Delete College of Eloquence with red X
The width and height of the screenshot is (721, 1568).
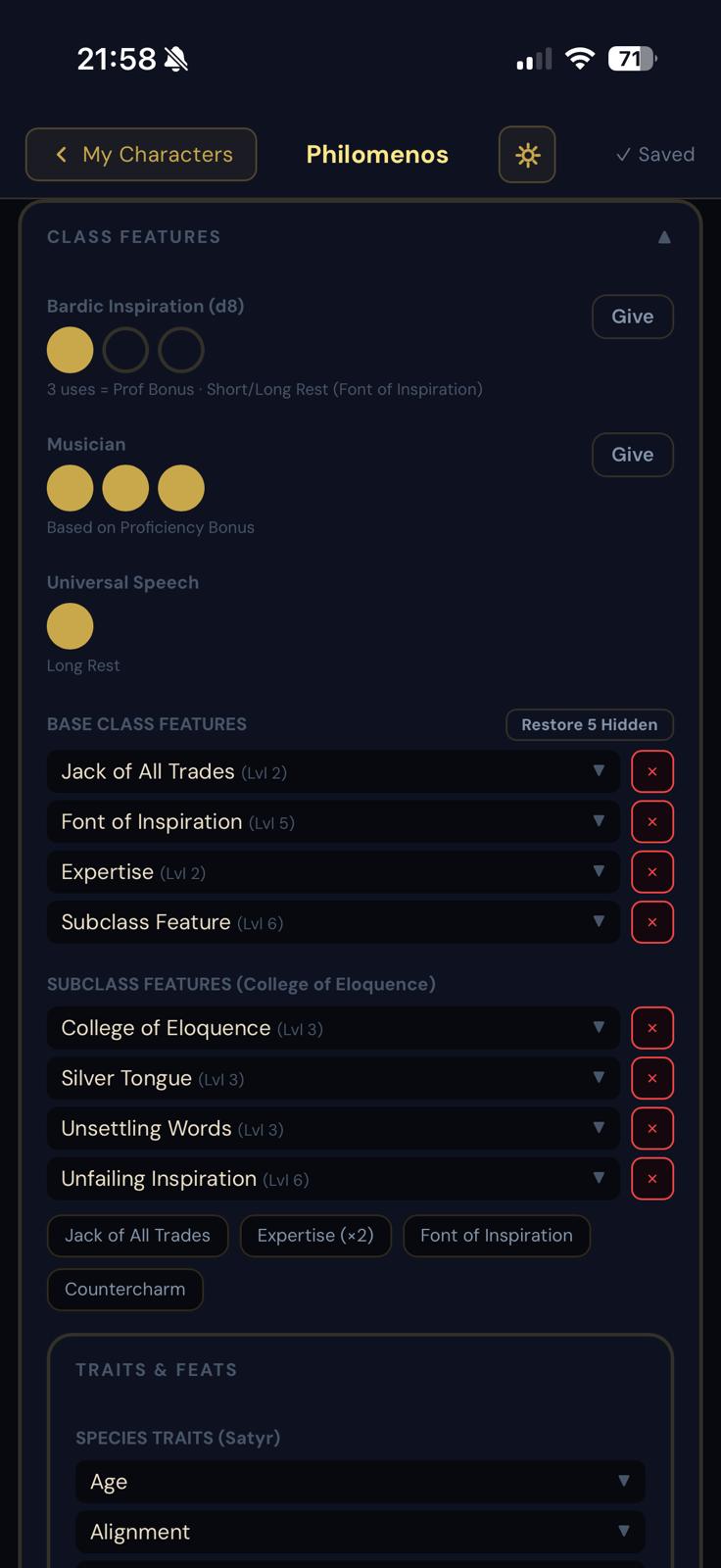coord(651,1027)
